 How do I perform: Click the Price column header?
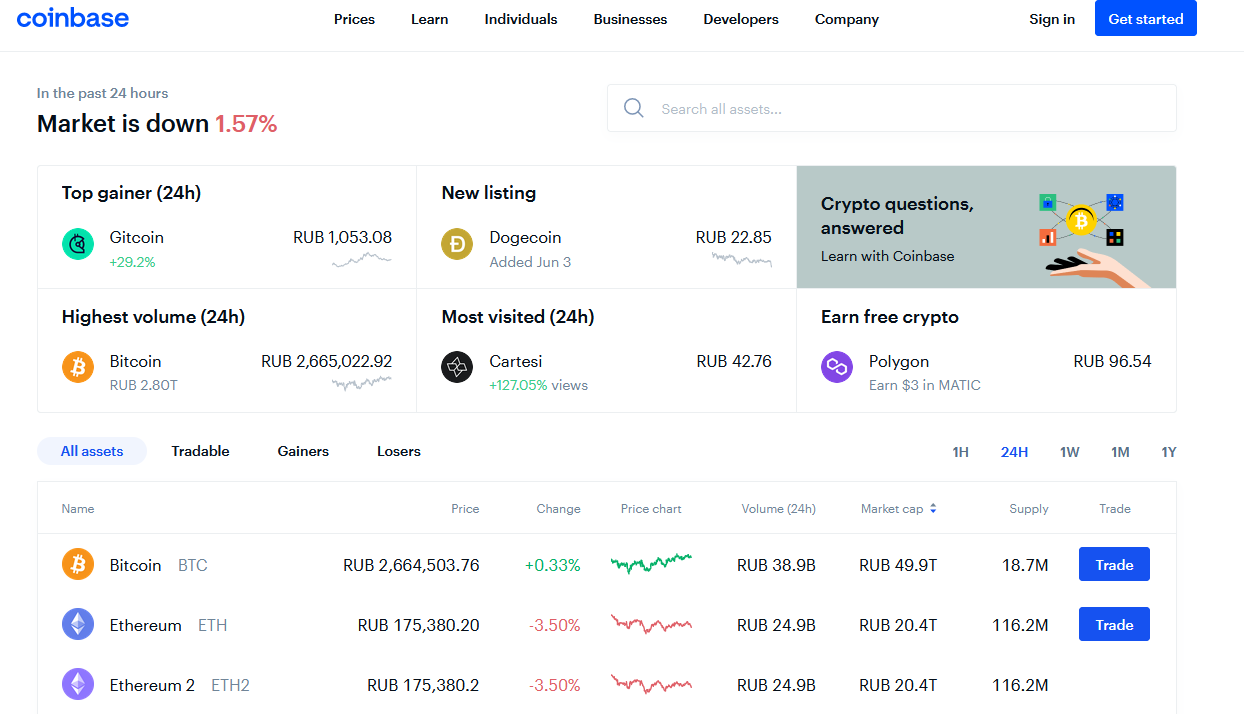click(x=465, y=509)
